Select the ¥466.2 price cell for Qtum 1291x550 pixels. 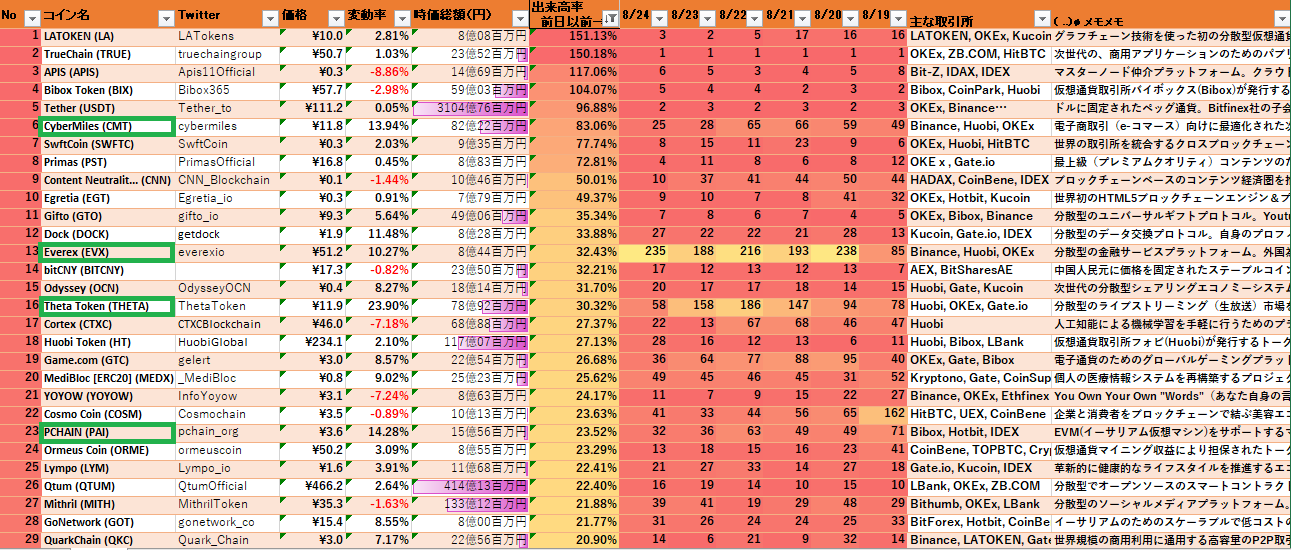coord(314,486)
